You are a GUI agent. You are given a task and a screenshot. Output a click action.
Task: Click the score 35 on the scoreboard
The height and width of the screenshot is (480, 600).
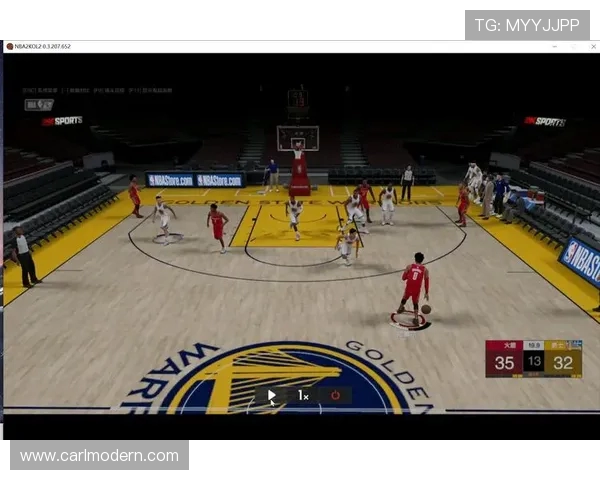[504, 363]
